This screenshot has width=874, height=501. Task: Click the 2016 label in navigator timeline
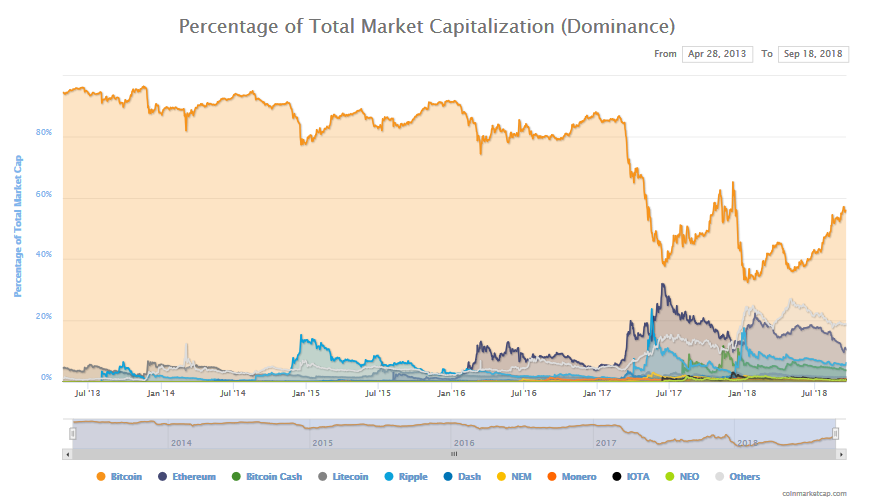464,442
